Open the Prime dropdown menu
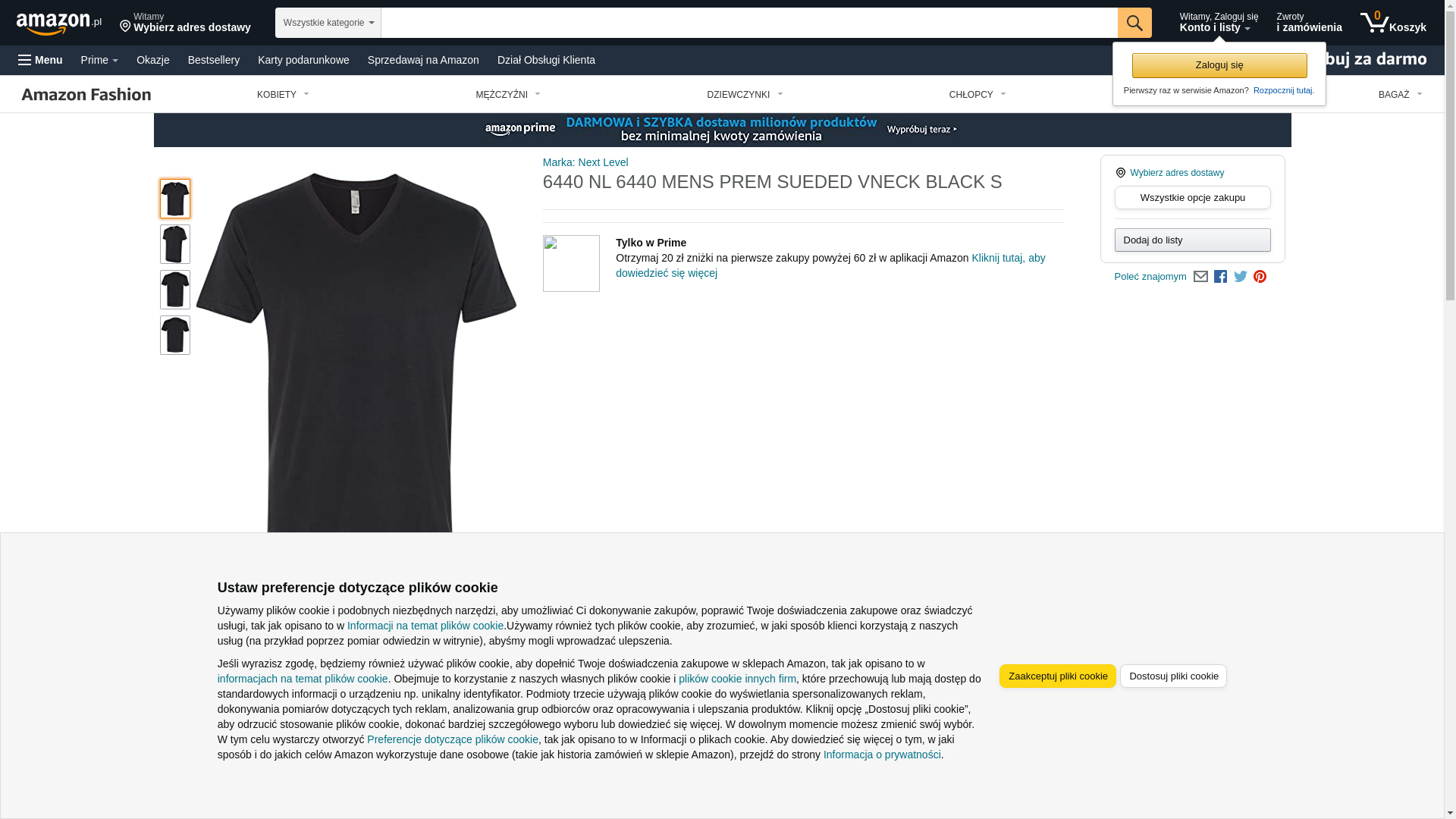The image size is (1456, 819). [x=99, y=60]
